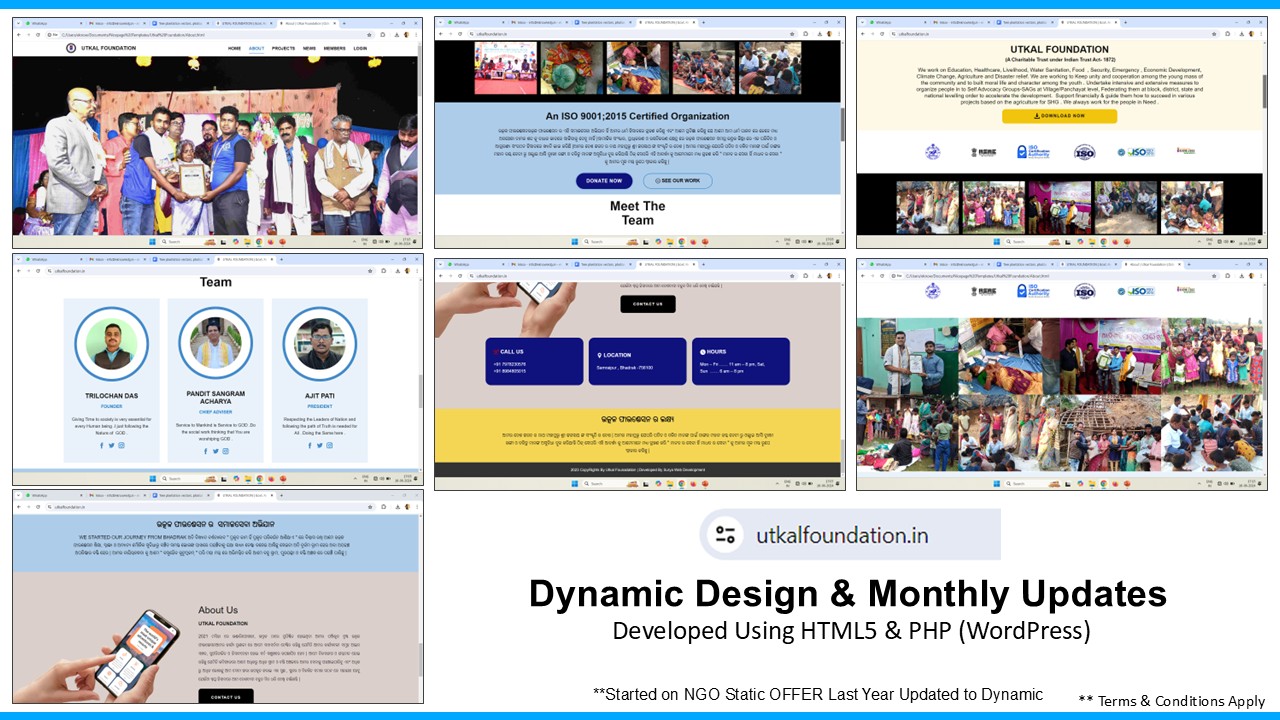Click the Utkal Foundation logo beside the HOME menu

point(70,48)
